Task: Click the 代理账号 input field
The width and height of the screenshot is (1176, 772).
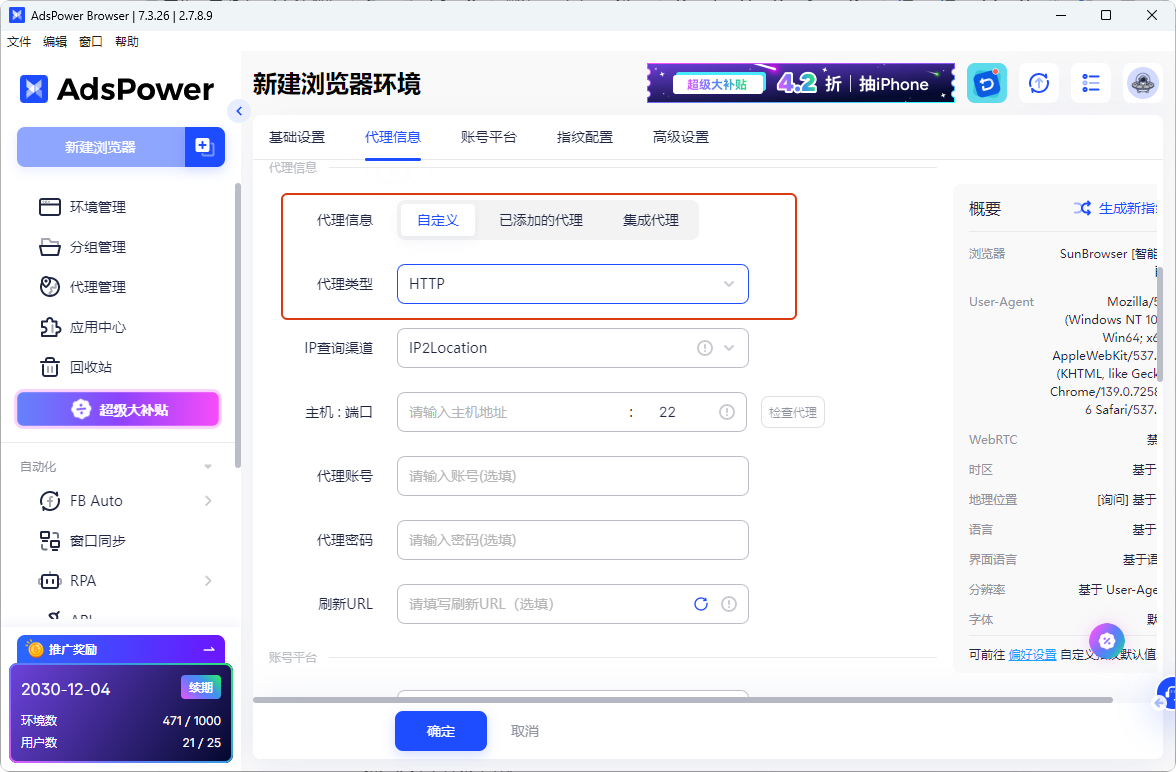Action: pyautogui.click(x=572, y=476)
